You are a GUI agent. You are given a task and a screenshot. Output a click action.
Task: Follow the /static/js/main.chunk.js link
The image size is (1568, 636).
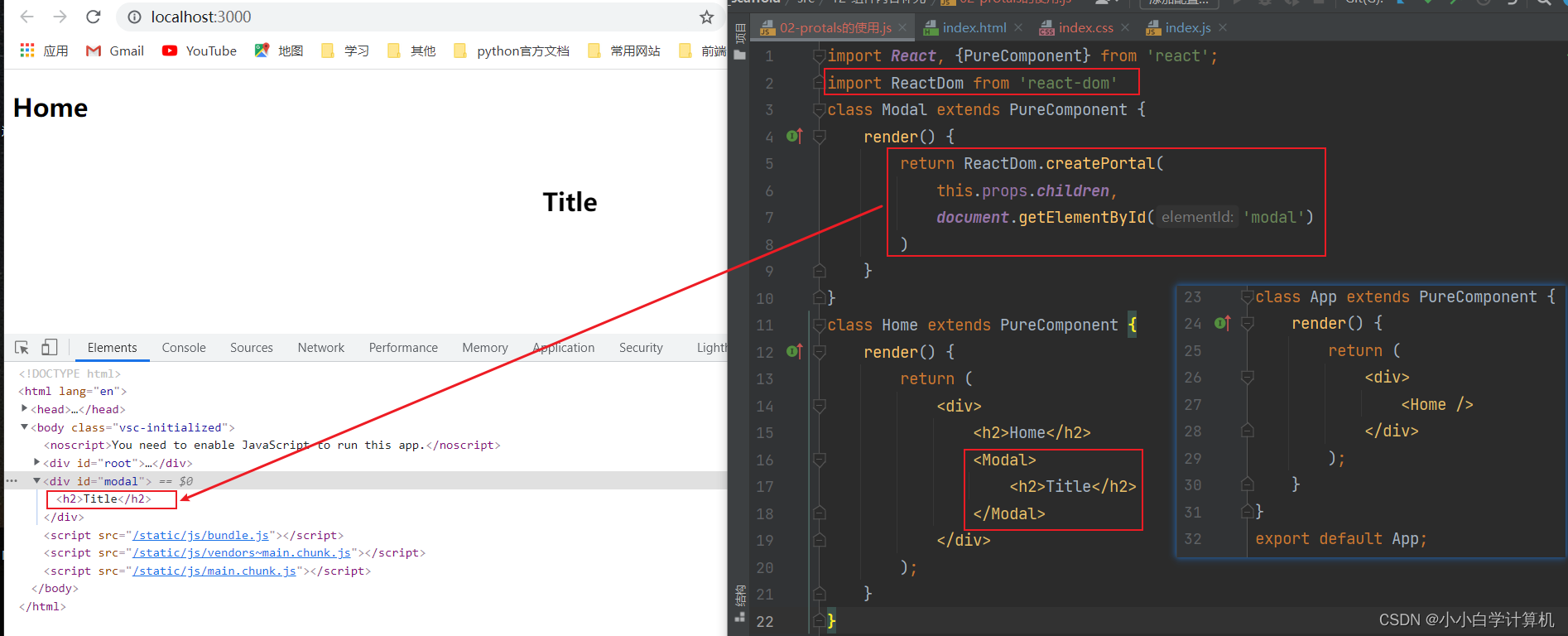pyautogui.click(x=214, y=571)
